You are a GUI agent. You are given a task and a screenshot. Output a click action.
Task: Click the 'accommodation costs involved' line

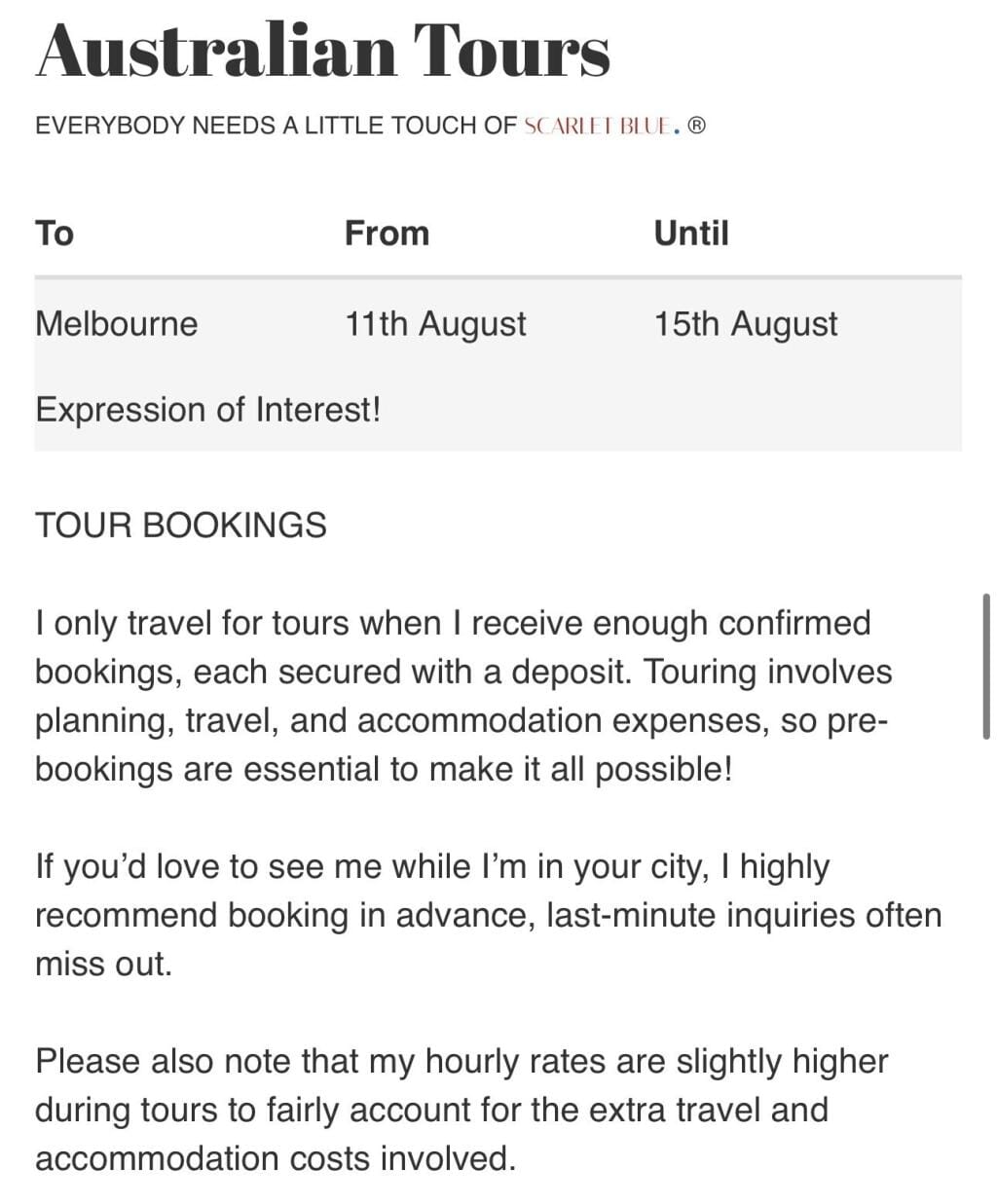(276, 1158)
